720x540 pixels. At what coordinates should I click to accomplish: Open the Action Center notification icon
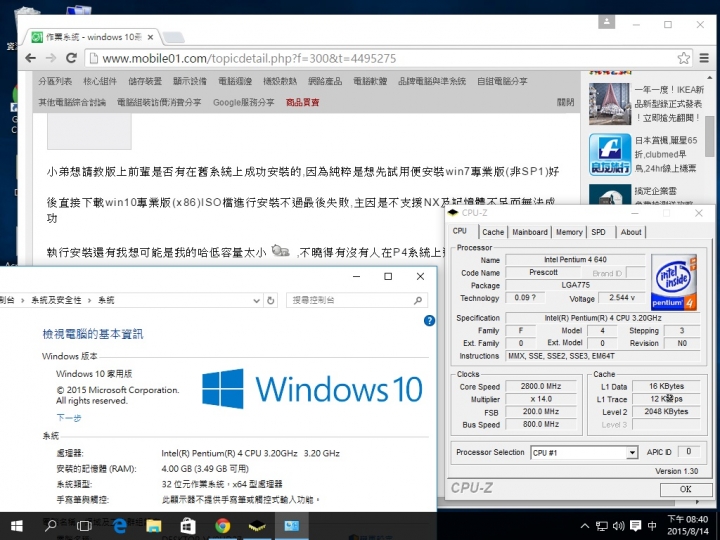tap(636, 526)
